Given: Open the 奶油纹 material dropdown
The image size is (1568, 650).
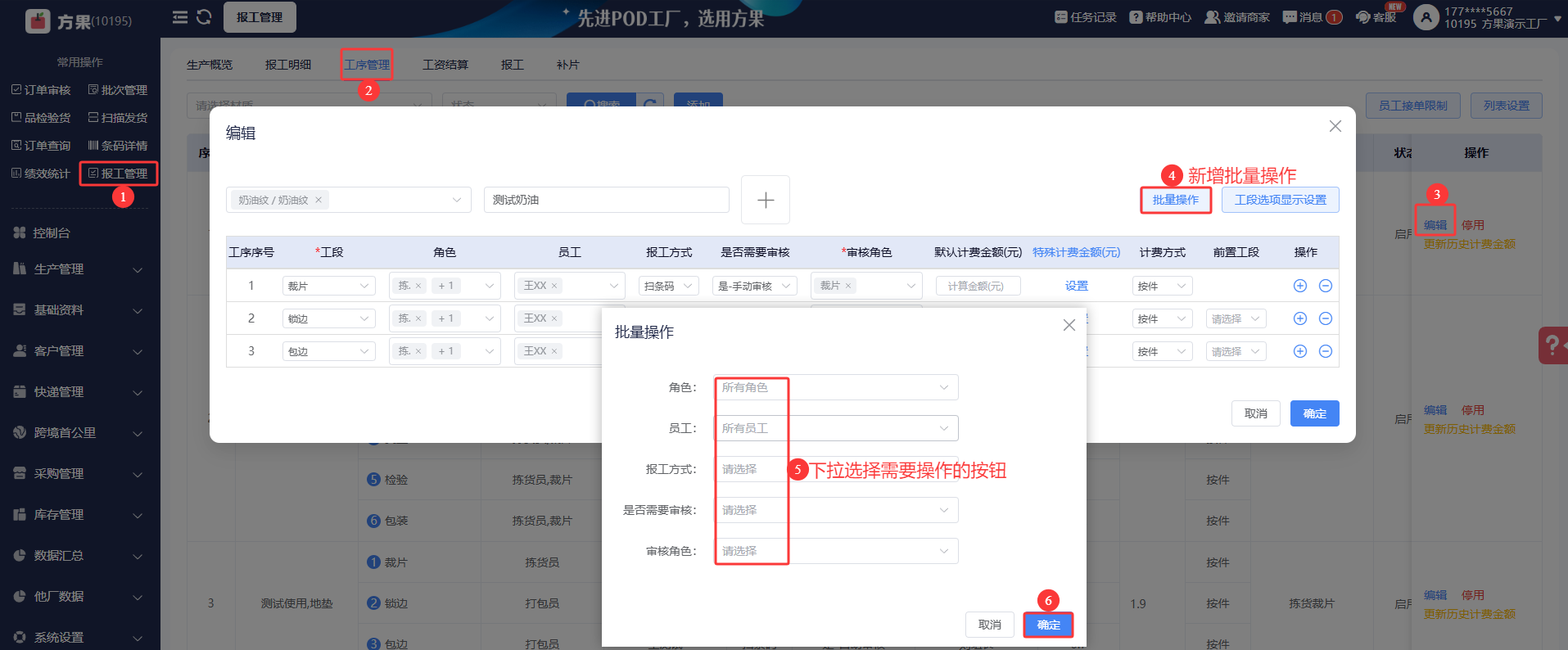Looking at the screenshot, I should pyautogui.click(x=349, y=200).
